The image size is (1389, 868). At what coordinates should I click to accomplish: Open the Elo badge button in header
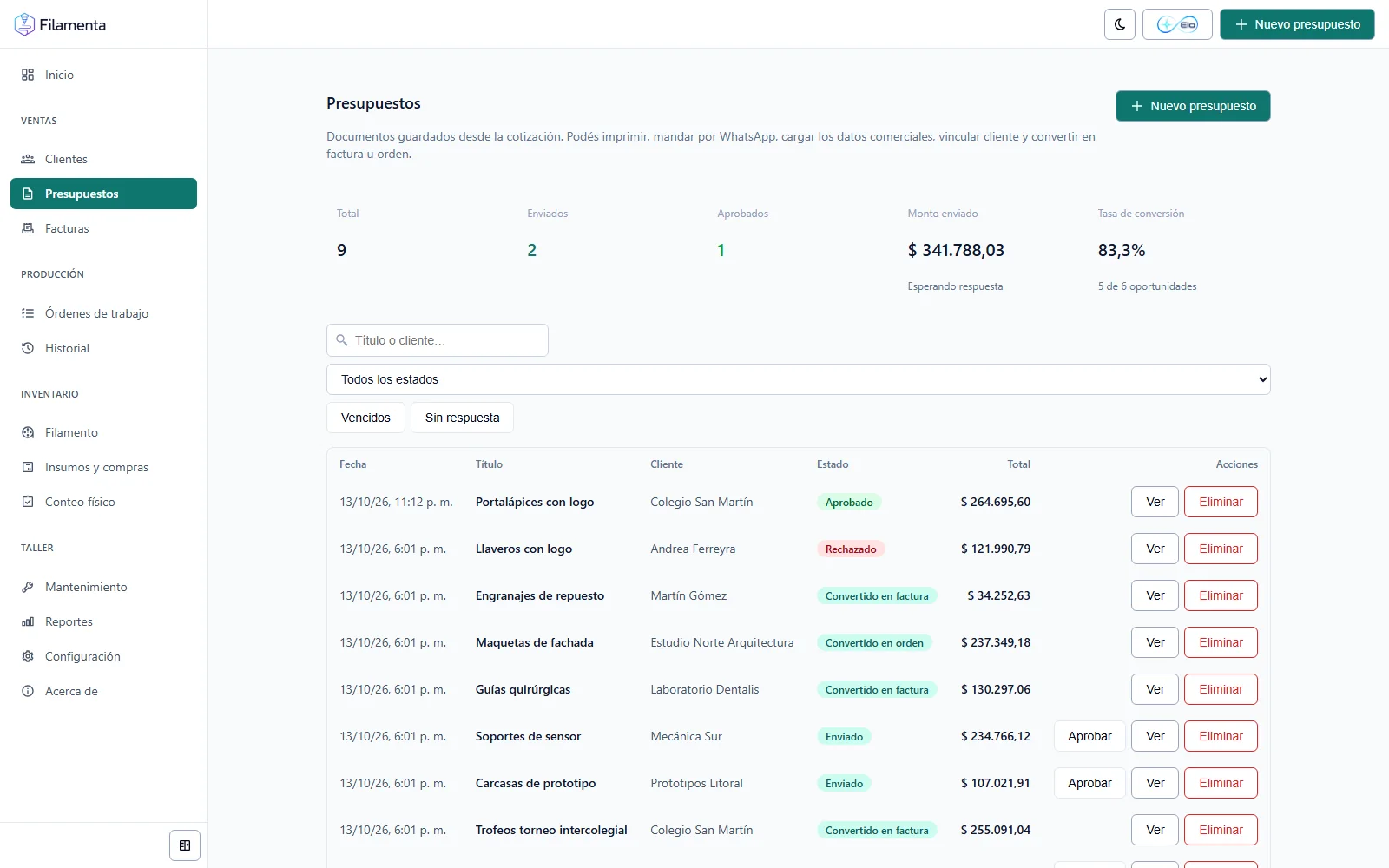[1177, 24]
